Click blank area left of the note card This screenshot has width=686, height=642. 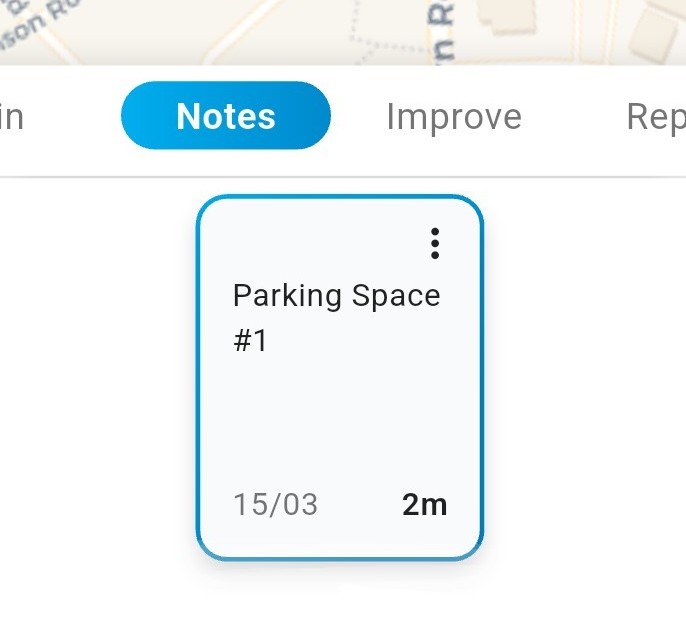pos(95,380)
